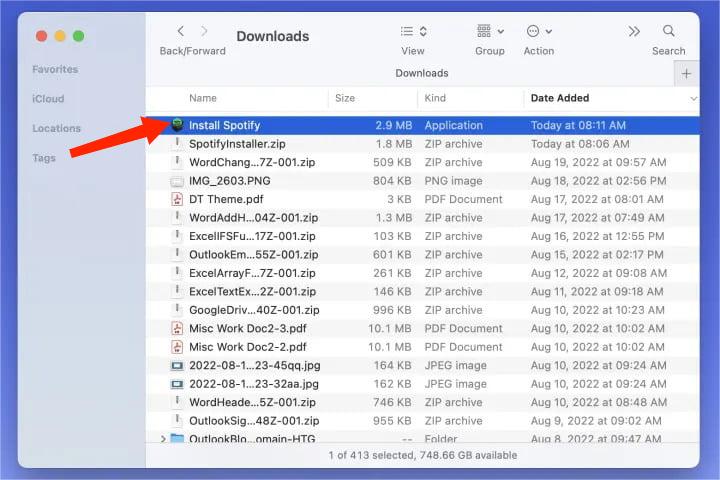Click the 2022-08-1...23-45qq.jpg image icon
This screenshot has width=720, height=480.
pyautogui.click(x=177, y=366)
